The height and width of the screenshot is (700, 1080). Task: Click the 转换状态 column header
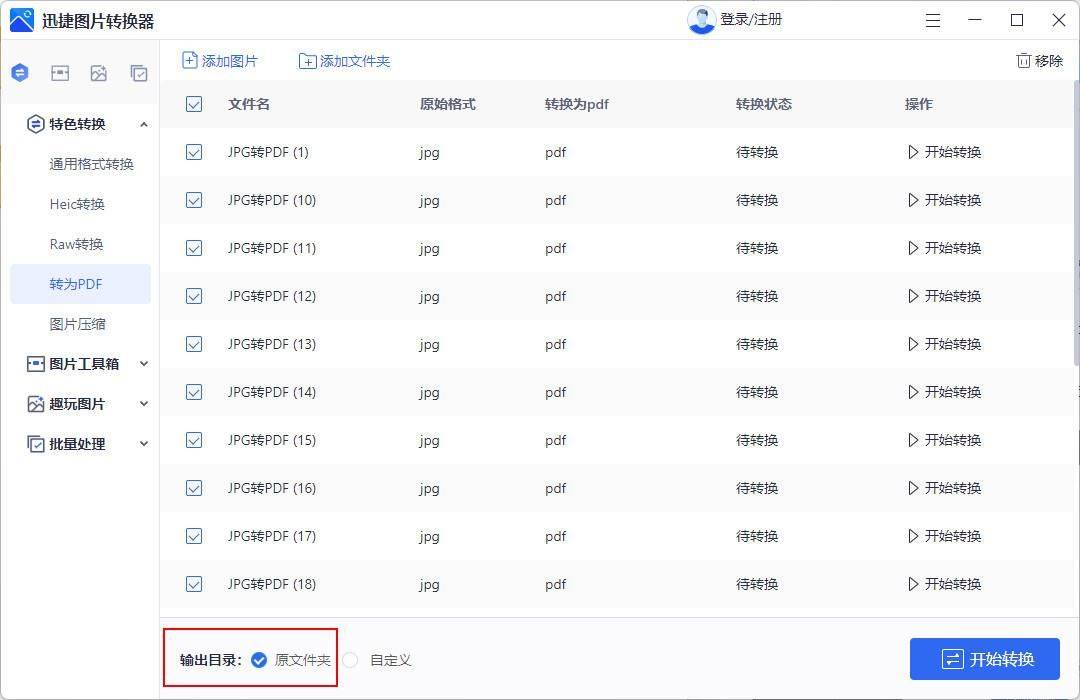click(x=763, y=104)
